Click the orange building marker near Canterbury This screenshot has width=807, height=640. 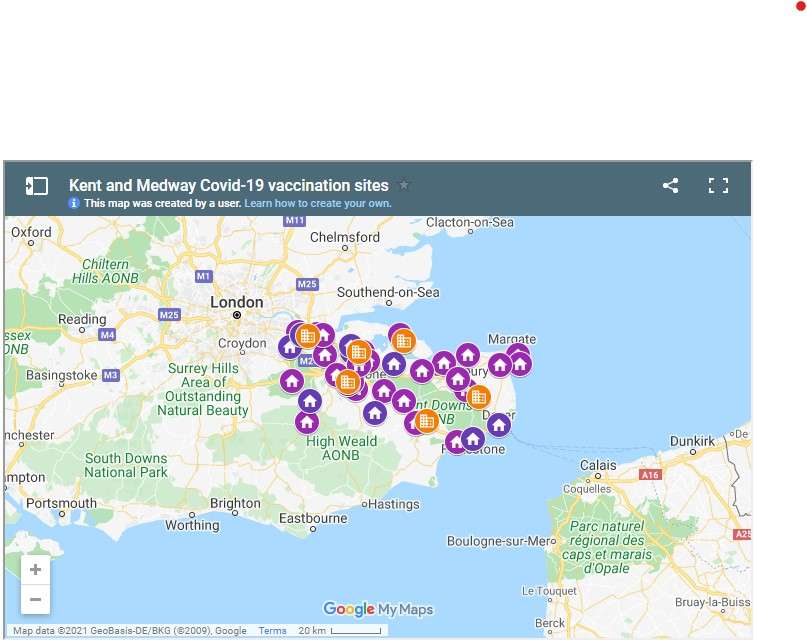point(403,340)
